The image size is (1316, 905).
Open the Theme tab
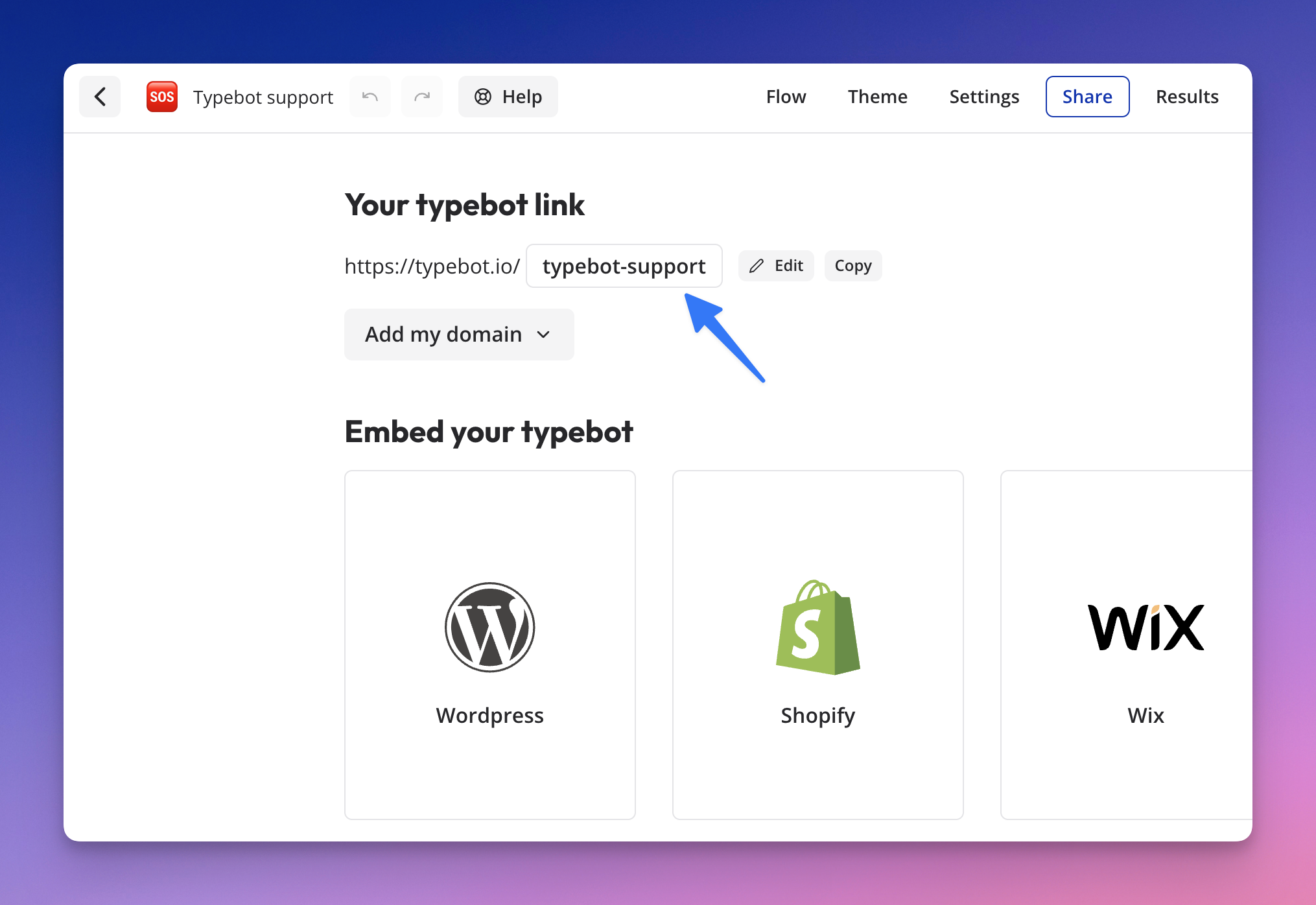[877, 96]
